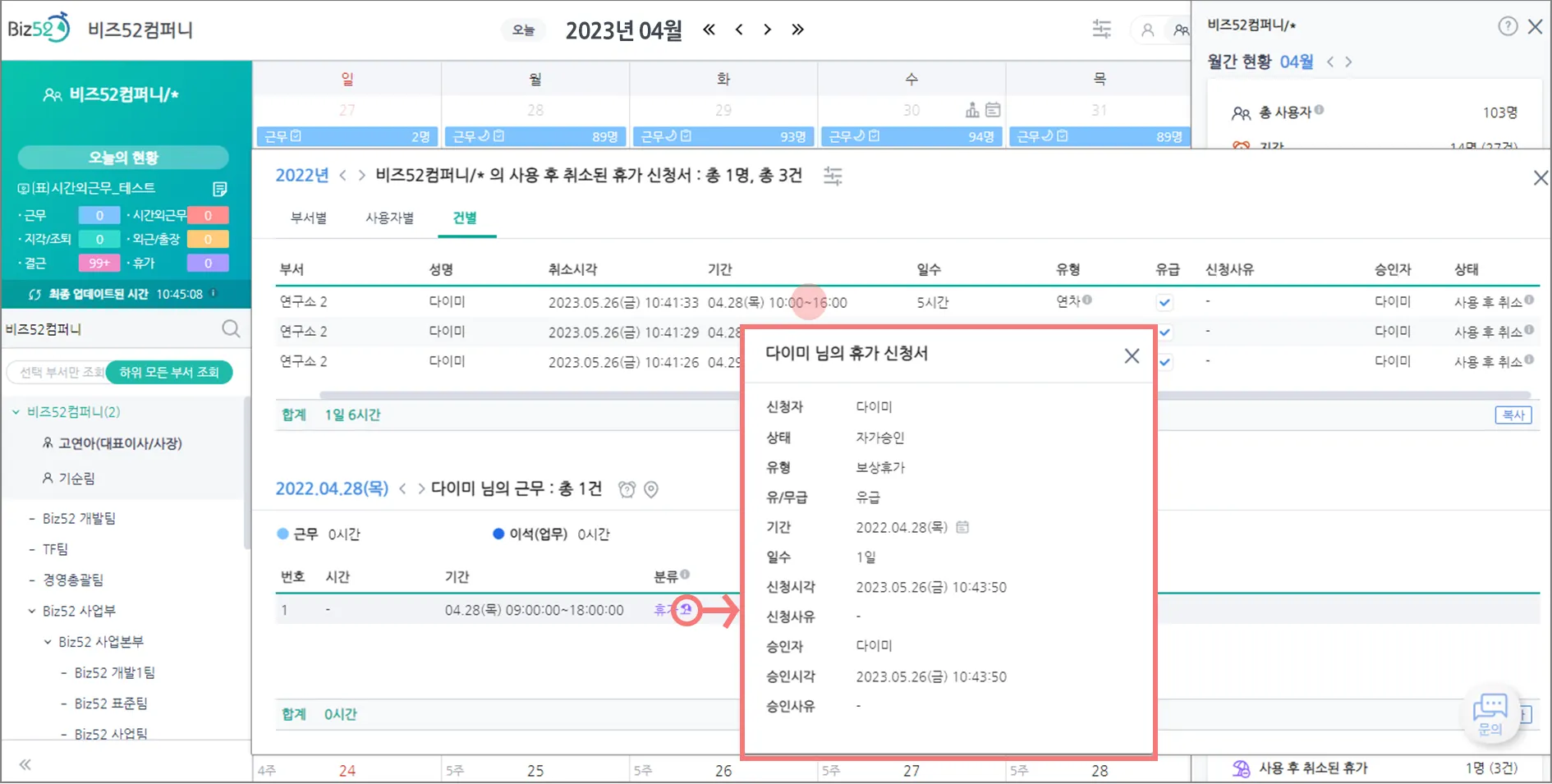Image resolution: width=1552 pixels, height=784 pixels.
Task: Open the calendar filter settings icon in the top bar
Action: coord(1101,30)
